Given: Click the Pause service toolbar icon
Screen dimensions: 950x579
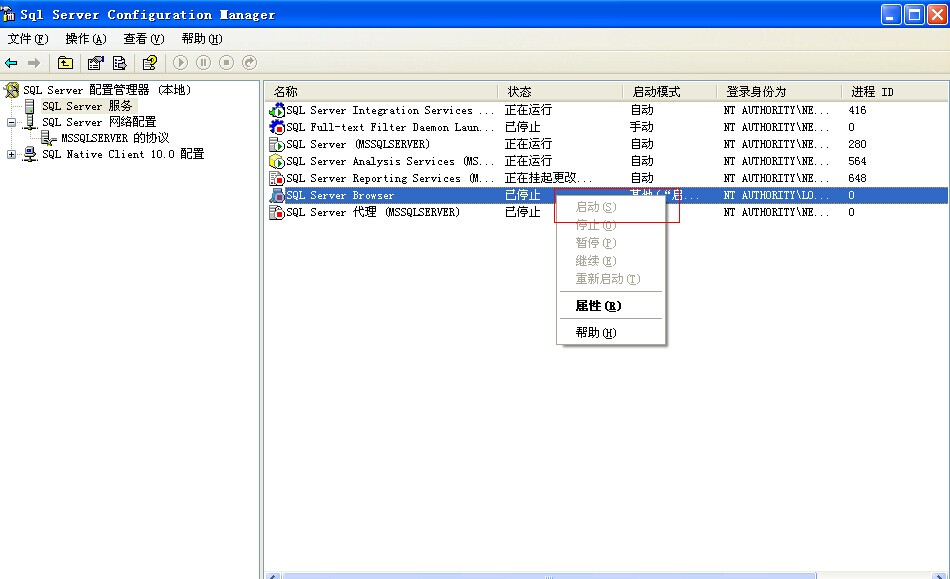Looking at the screenshot, I should tap(204, 62).
